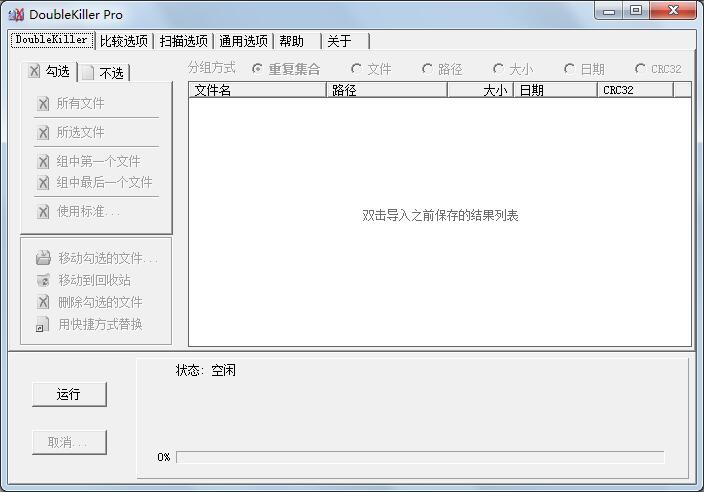Image resolution: width=704 pixels, height=492 pixels.
Task: Open the 帮助 tab
Action: pos(298,41)
